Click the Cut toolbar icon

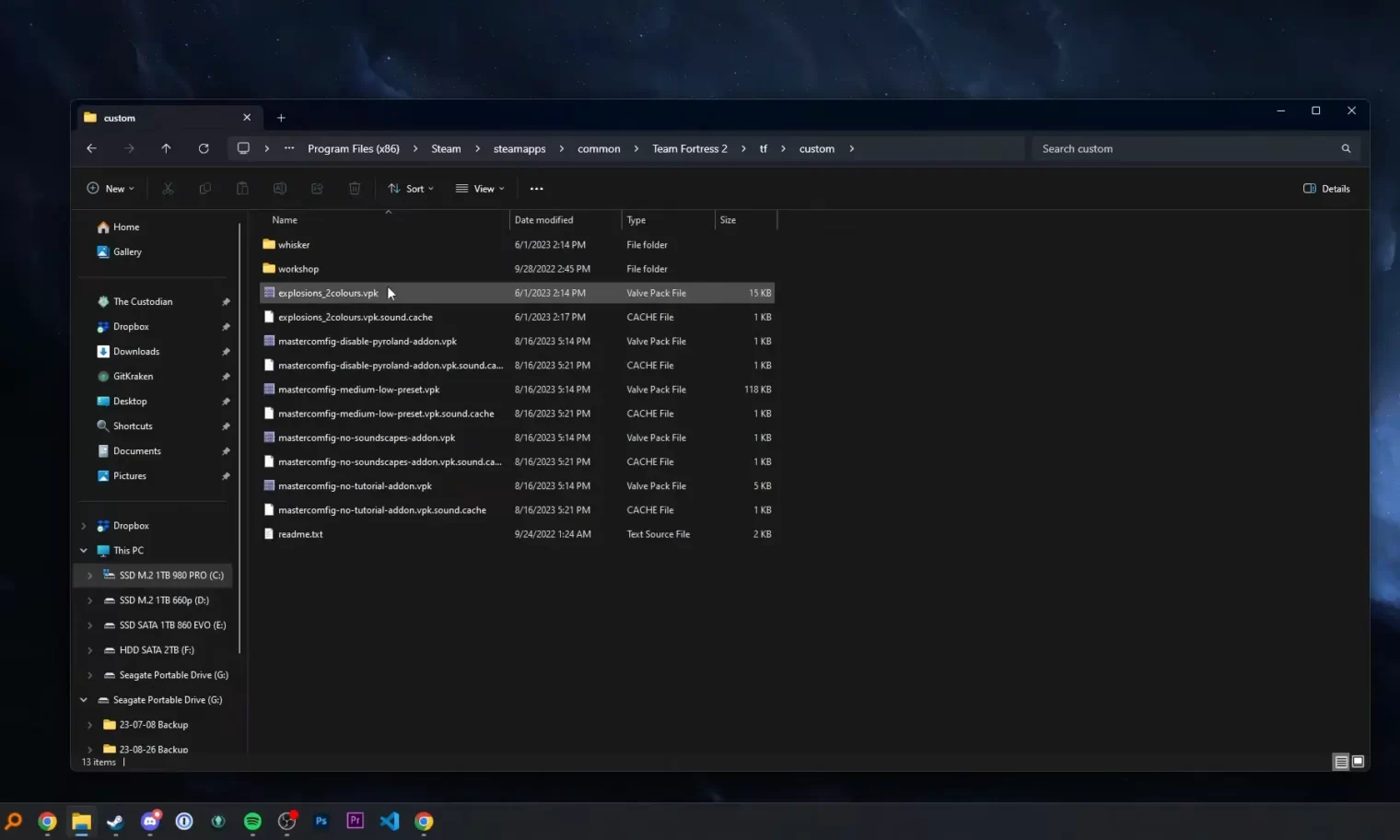coord(168,189)
